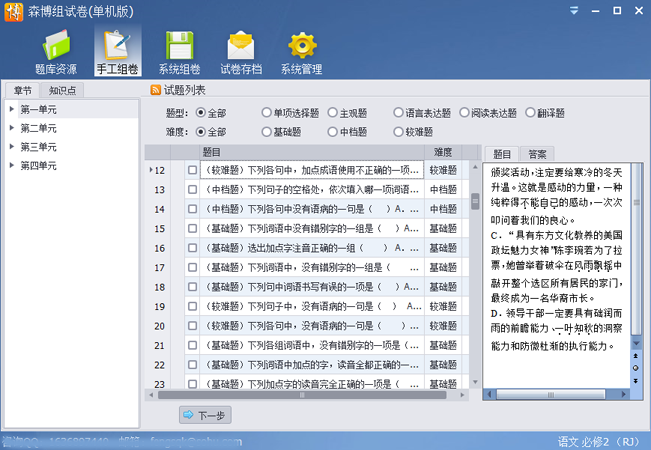The width and height of the screenshot is (651, 450).
Task: Check the box on question row 16
Action: 192,247
